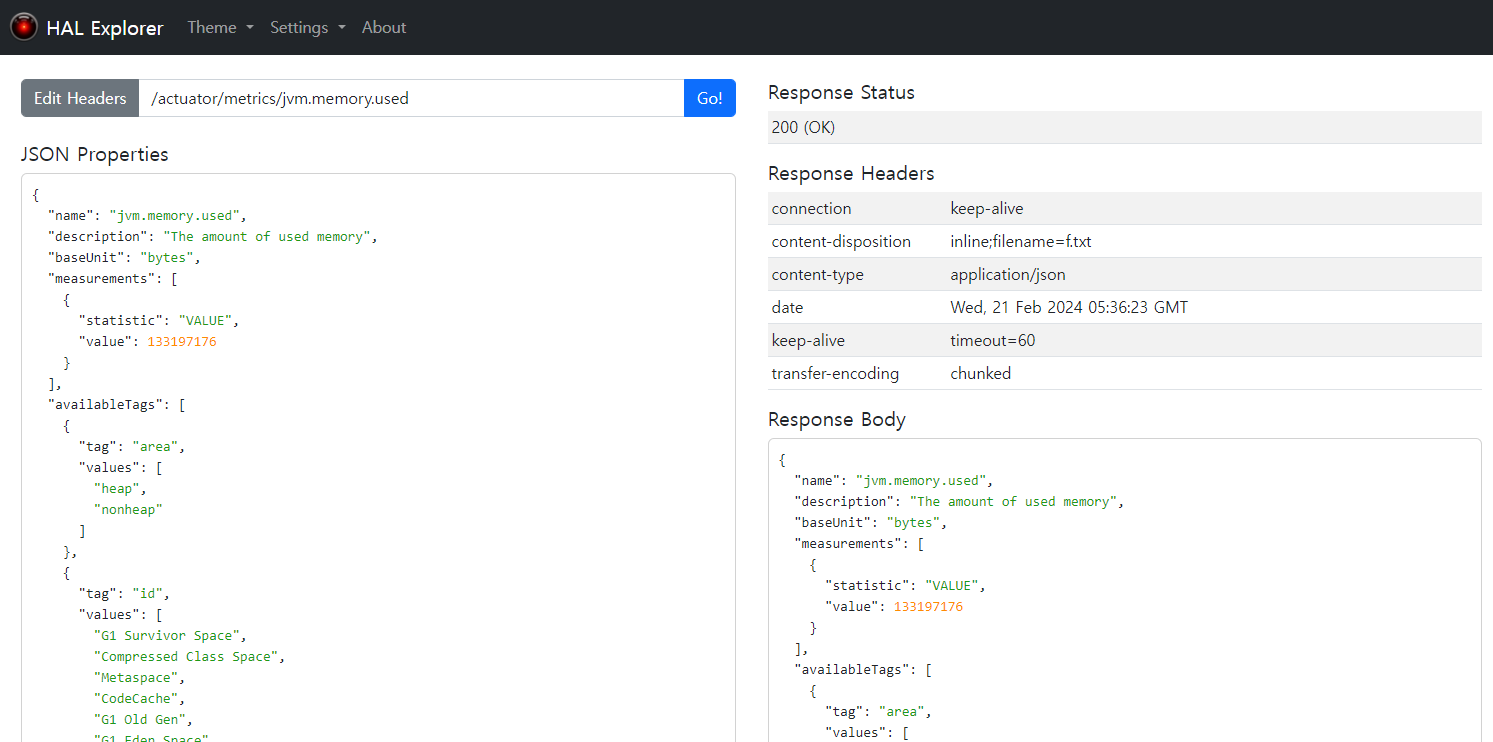This screenshot has width=1493, height=742.
Task: Click the JSON Properties heading
Action: [95, 154]
